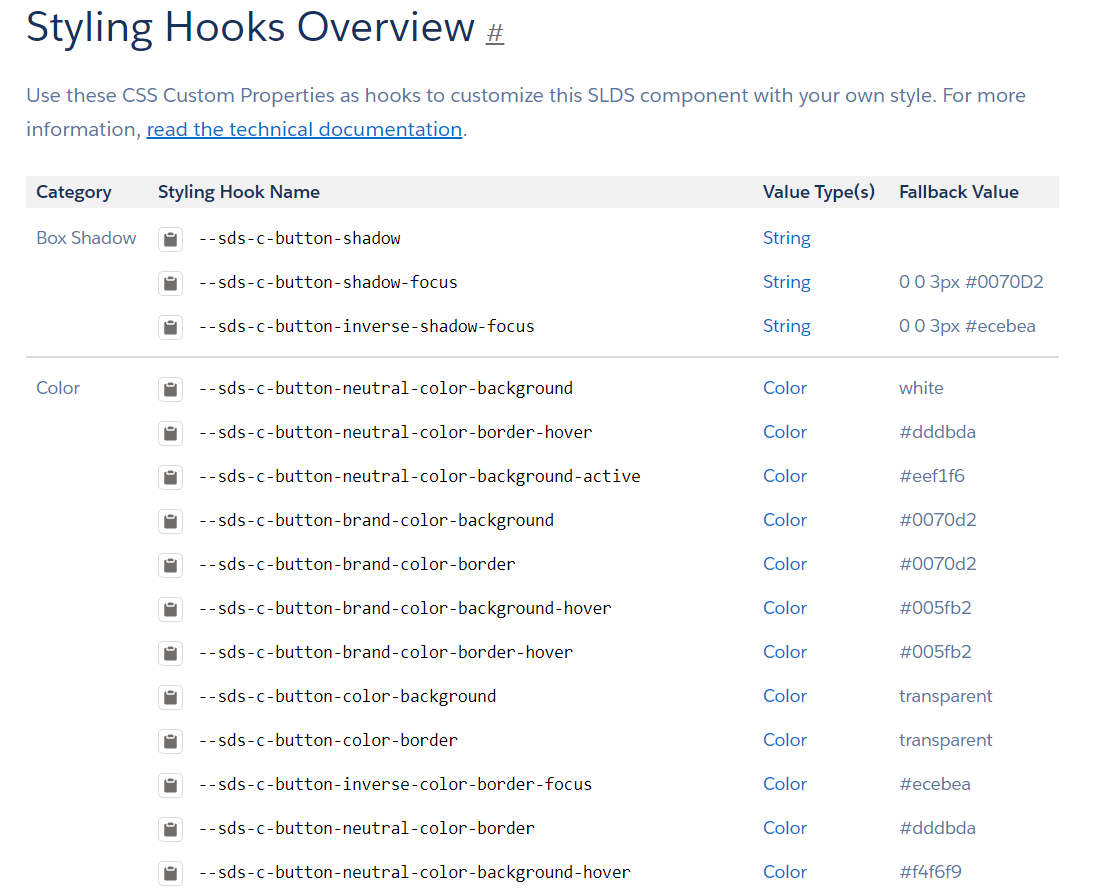Open Color type link for --sds-c-button-color-border
Image resolution: width=1101 pixels, height=891 pixels.
click(x=785, y=740)
